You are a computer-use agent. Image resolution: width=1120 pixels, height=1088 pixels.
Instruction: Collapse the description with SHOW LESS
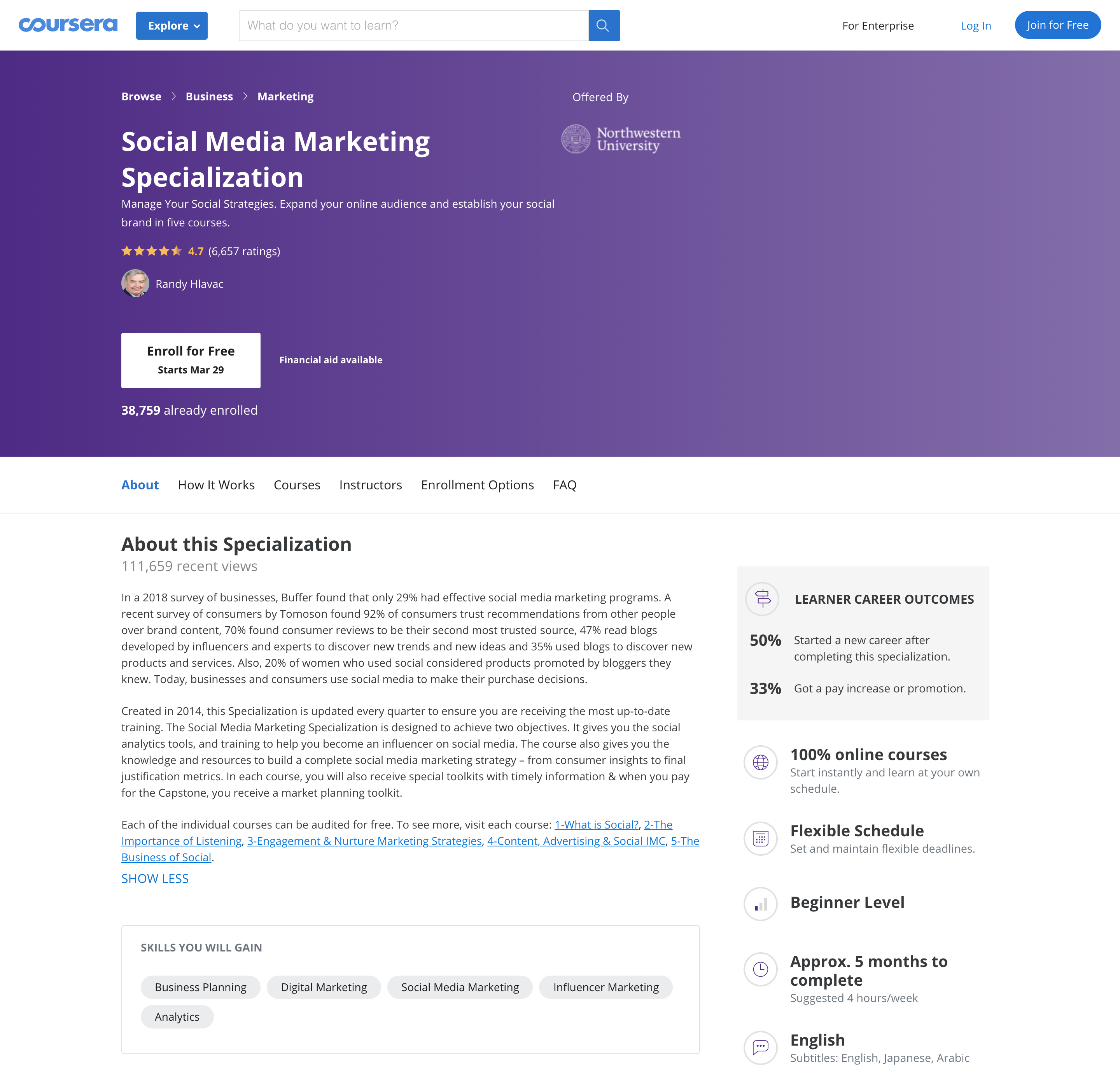(x=155, y=878)
